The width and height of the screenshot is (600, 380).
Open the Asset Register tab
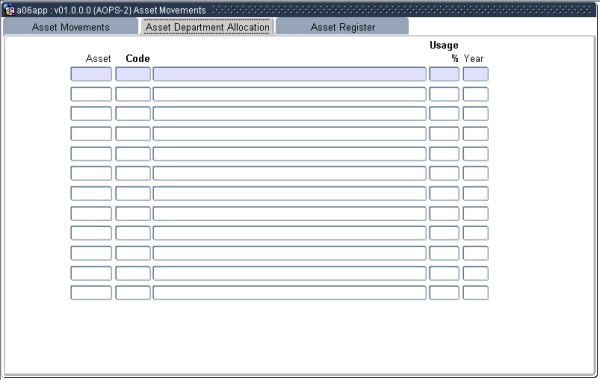click(x=342, y=27)
